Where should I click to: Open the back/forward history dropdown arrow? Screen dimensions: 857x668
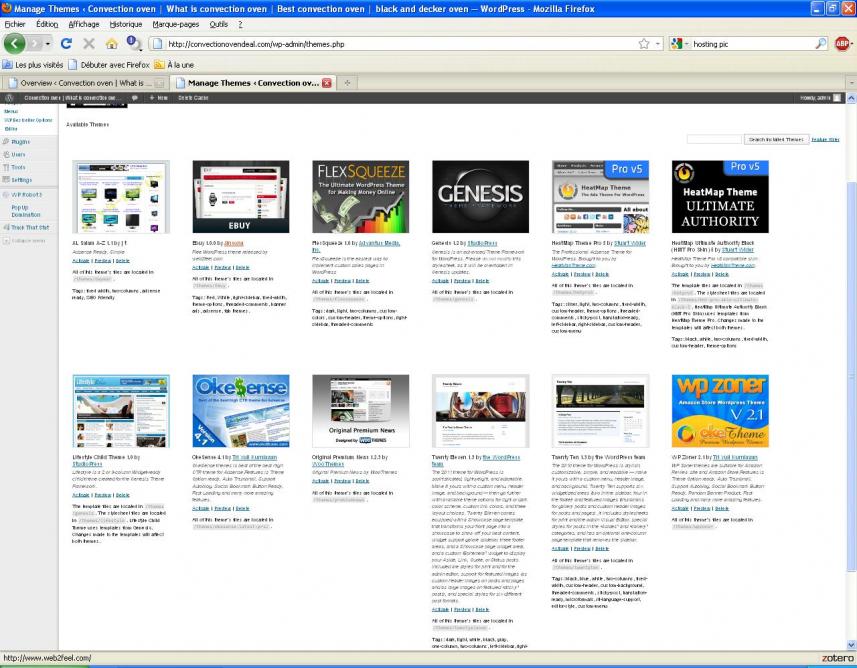coord(48,44)
